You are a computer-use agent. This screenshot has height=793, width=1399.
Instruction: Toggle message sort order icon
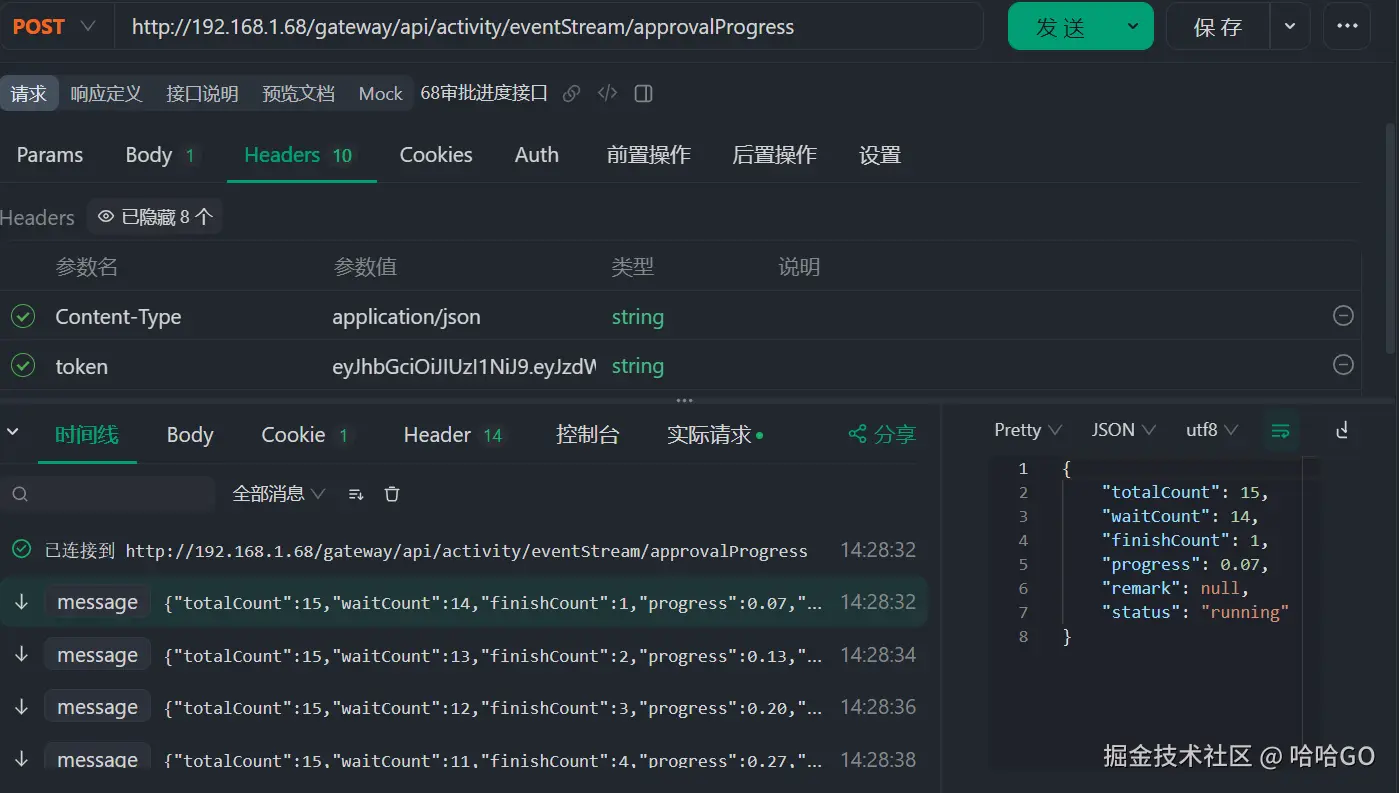(x=356, y=494)
